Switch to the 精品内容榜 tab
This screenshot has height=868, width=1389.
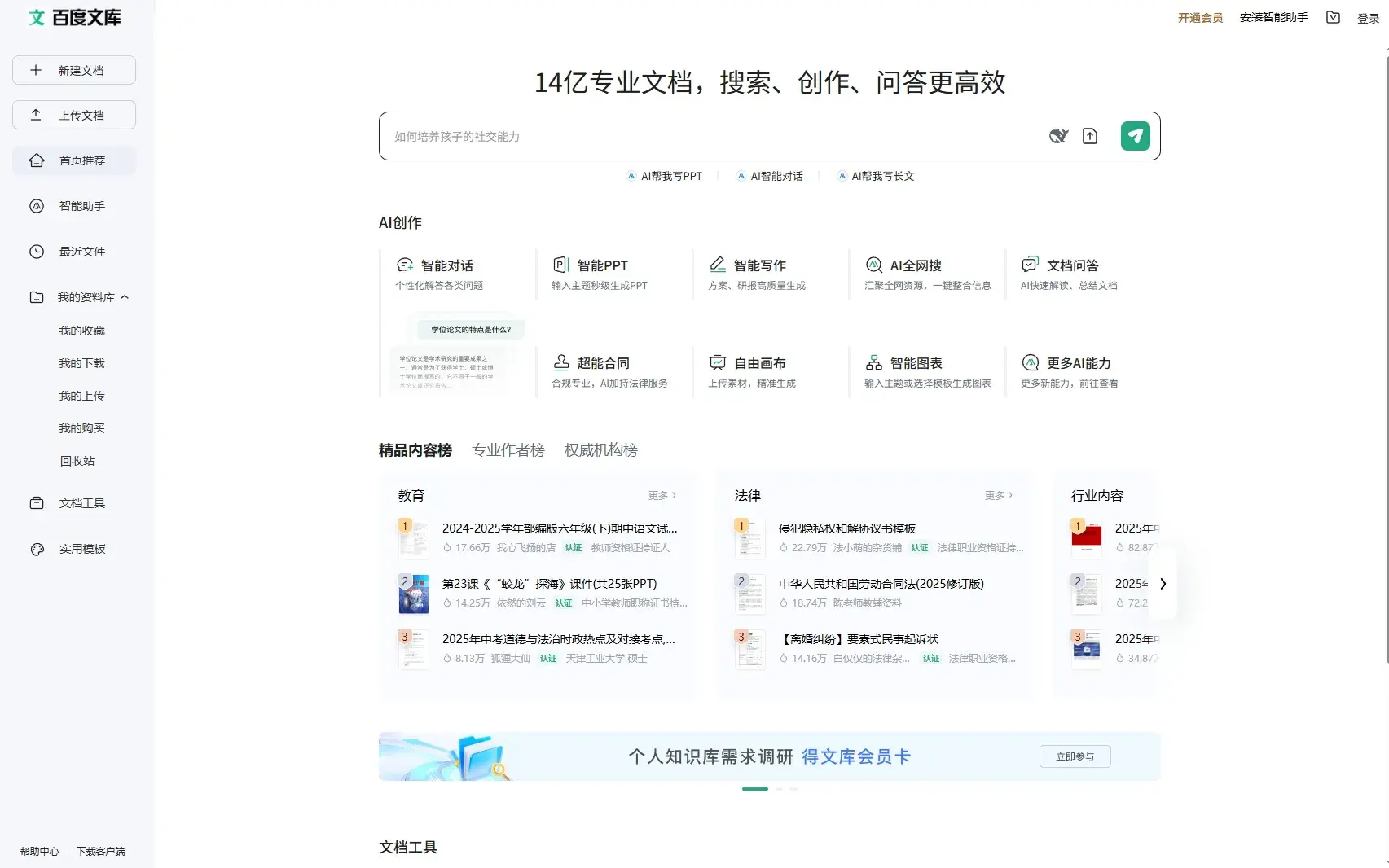415,450
